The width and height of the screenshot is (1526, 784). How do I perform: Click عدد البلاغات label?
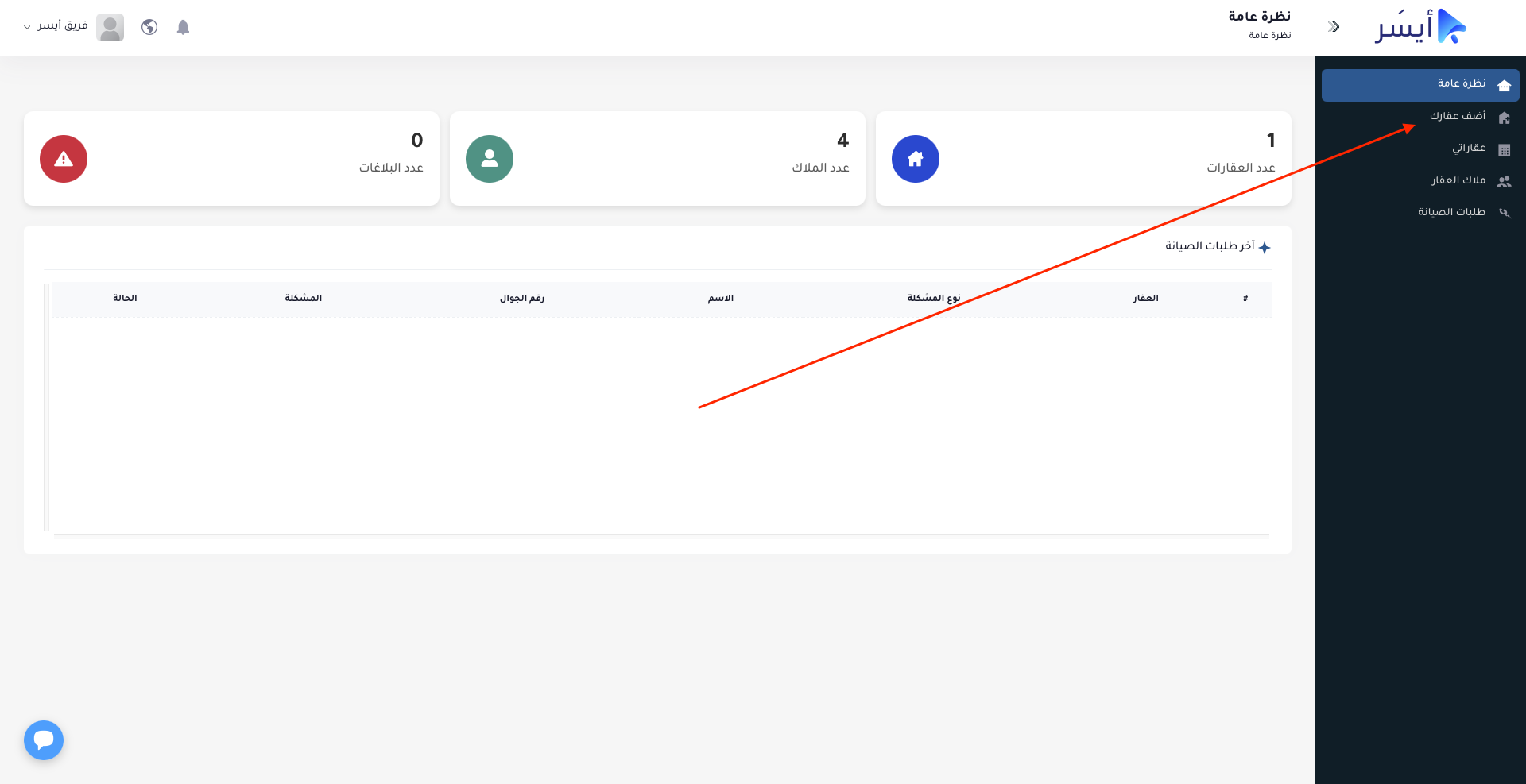(391, 168)
